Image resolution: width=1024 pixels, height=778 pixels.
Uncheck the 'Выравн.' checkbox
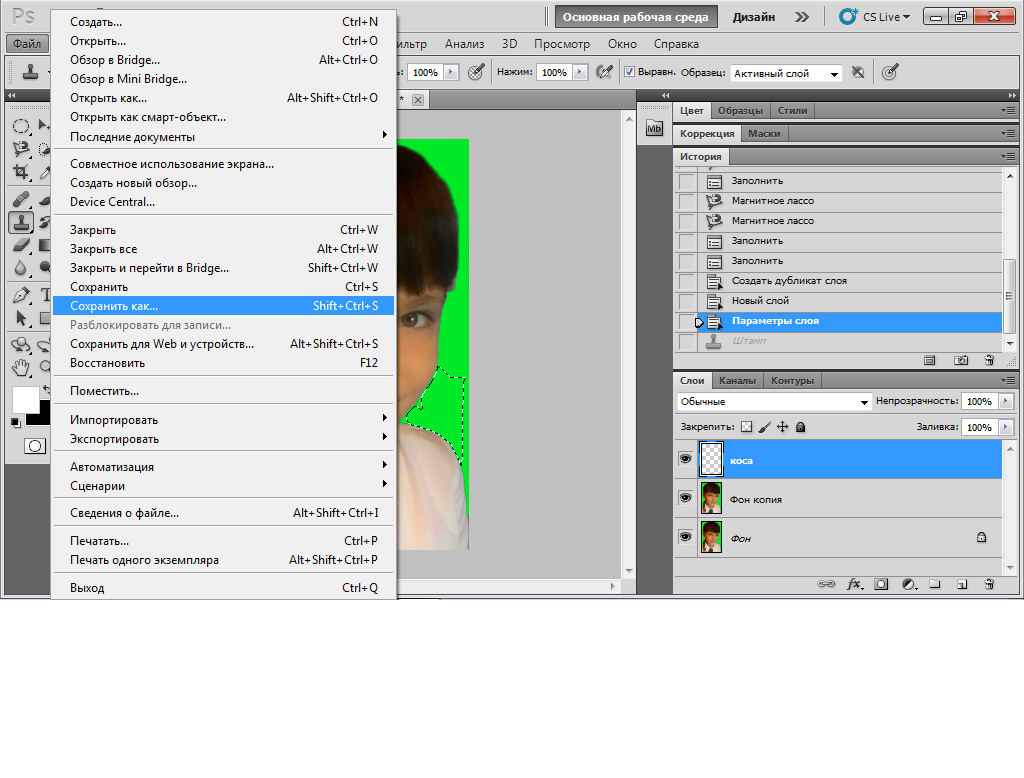coord(629,72)
